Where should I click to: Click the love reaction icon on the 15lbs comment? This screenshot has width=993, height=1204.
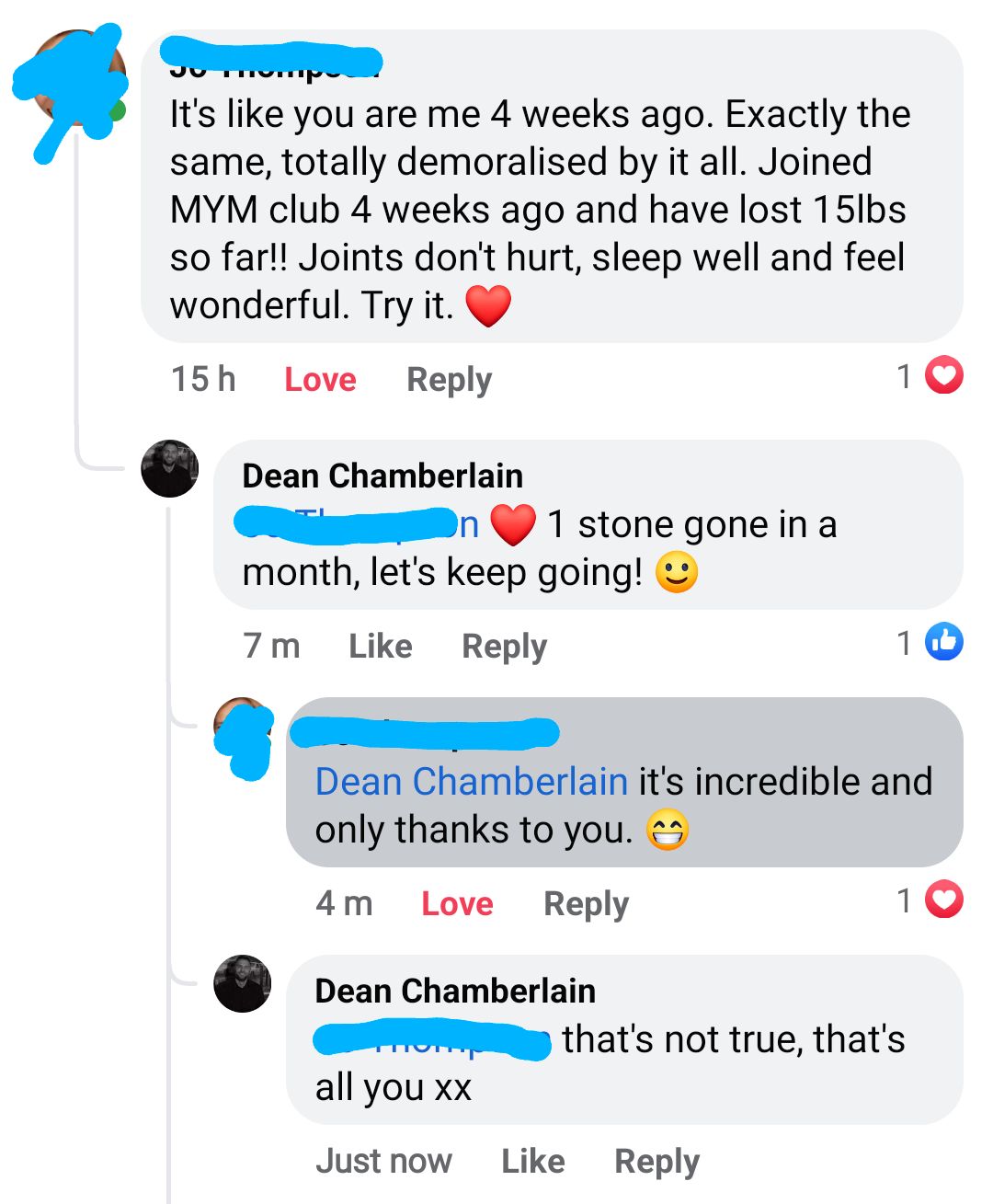pyautogui.click(x=943, y=375)
